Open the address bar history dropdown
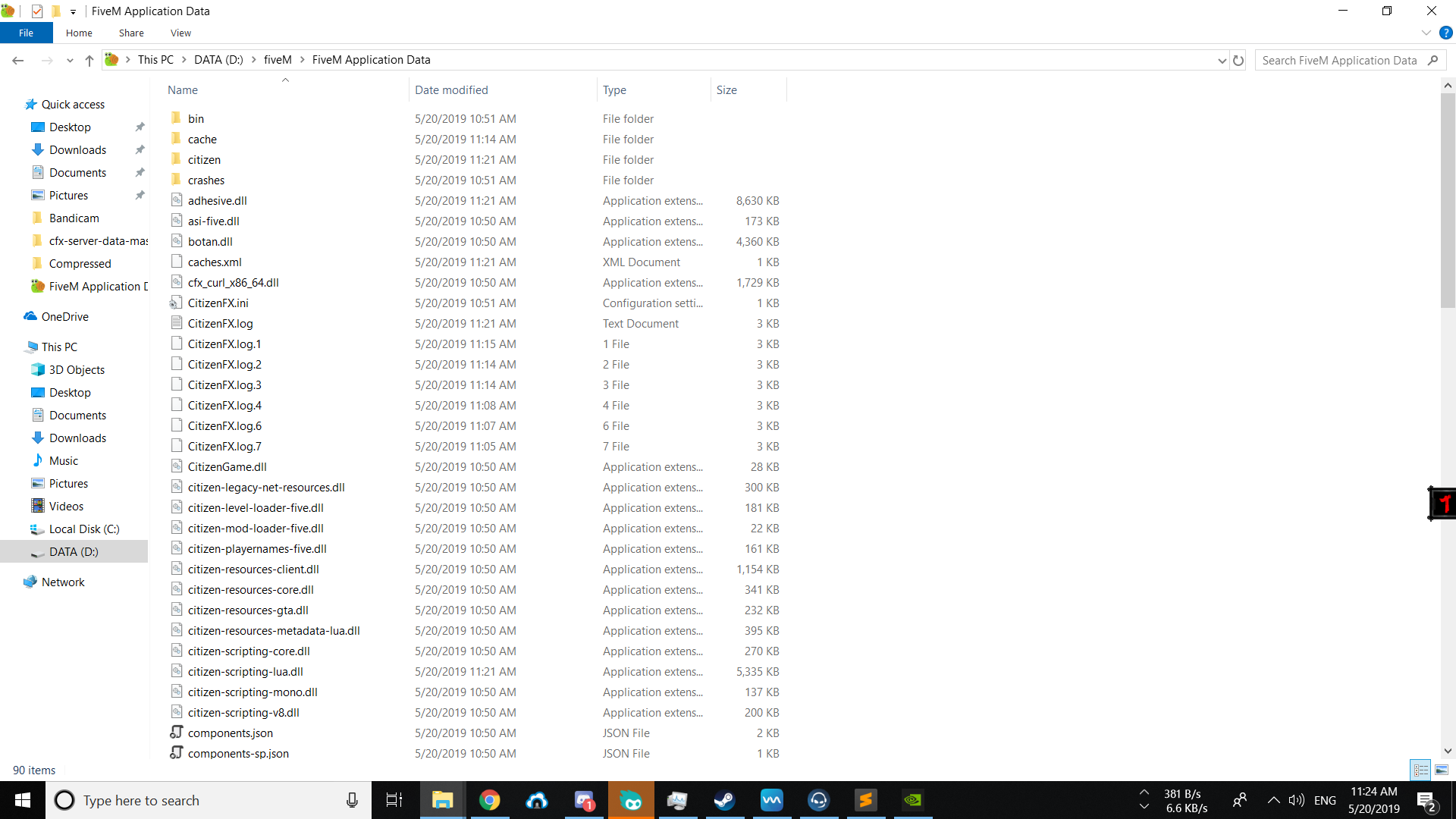The height and width of the screenshot is (819, 1456). (x=1222, y=60)
